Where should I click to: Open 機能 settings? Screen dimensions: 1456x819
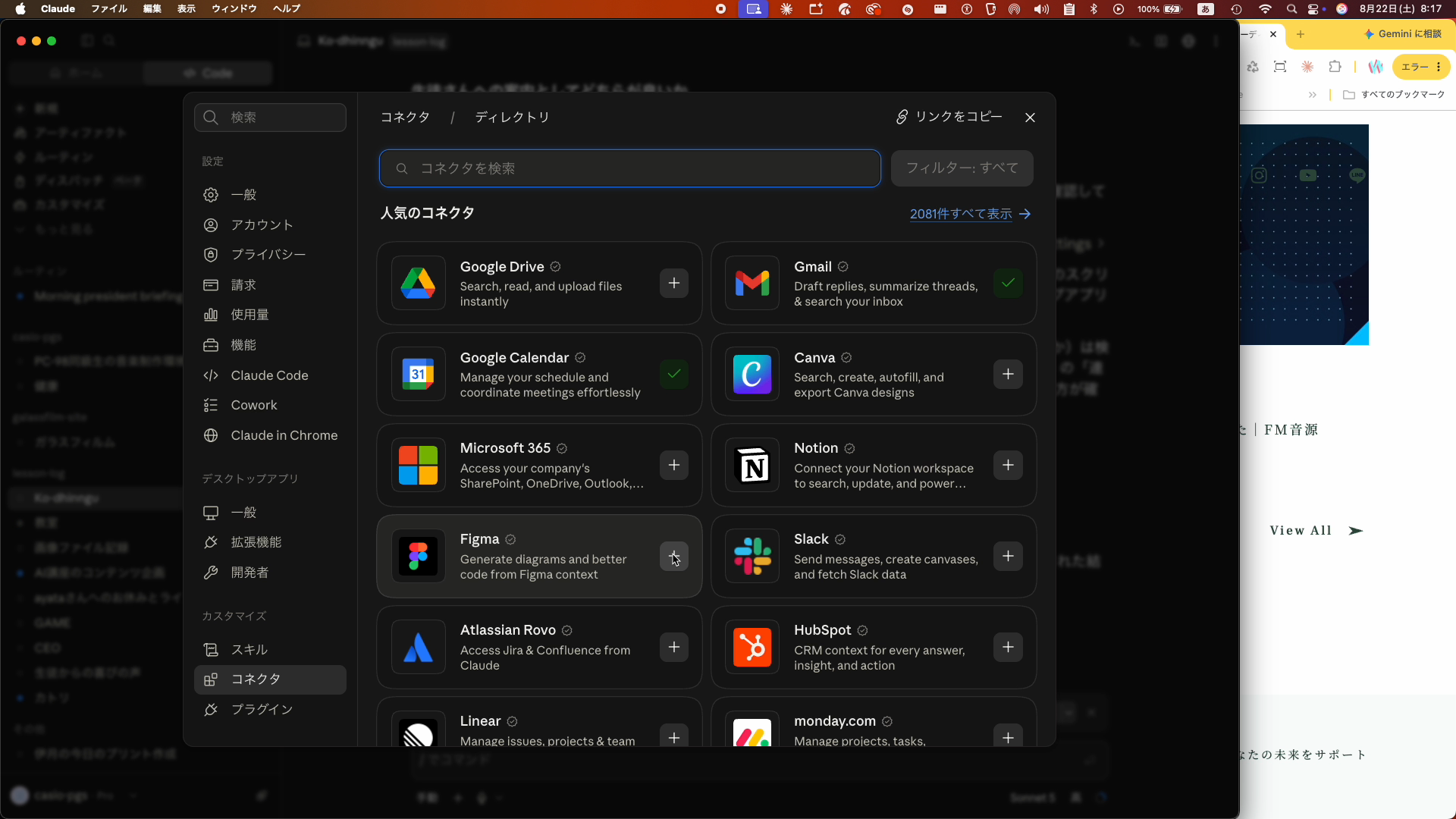(x=270, y=345)
